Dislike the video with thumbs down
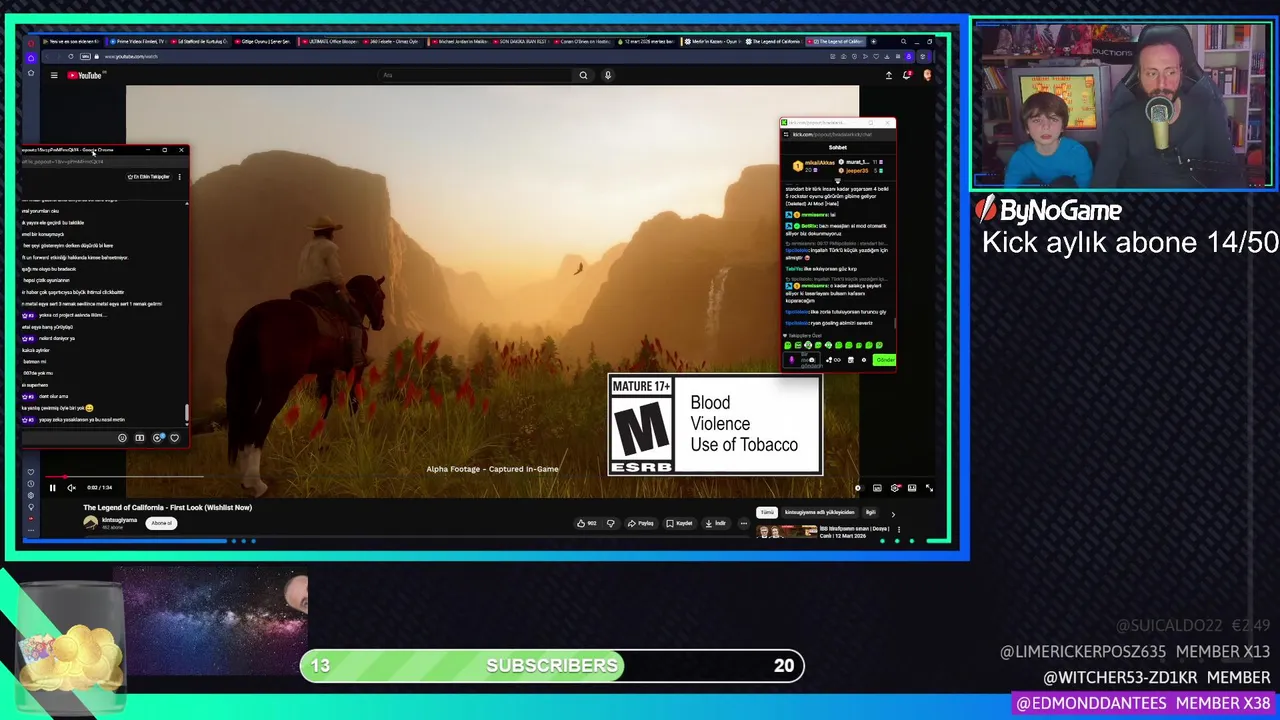Viewport: 1280px width, 720px height. (610, 523)
